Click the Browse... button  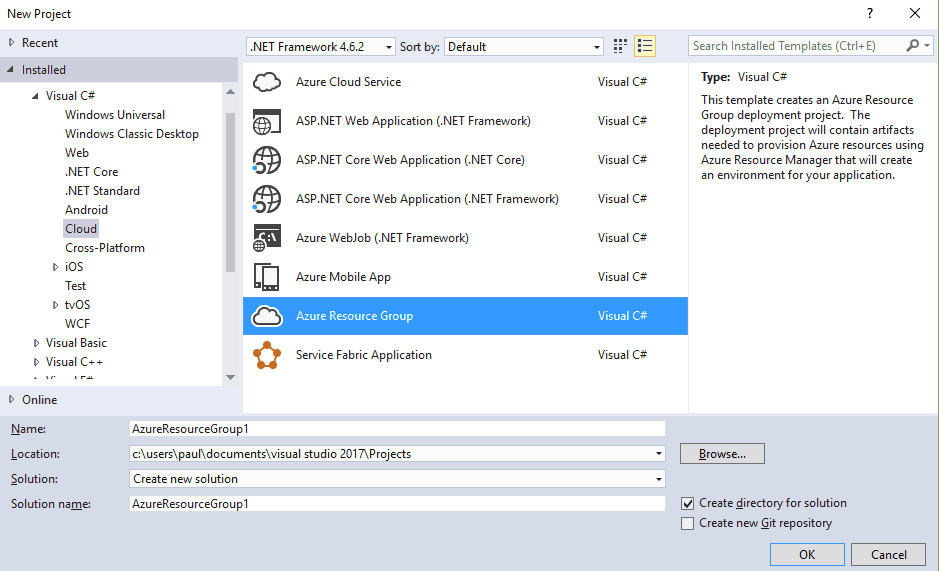[x=722, y=454]
